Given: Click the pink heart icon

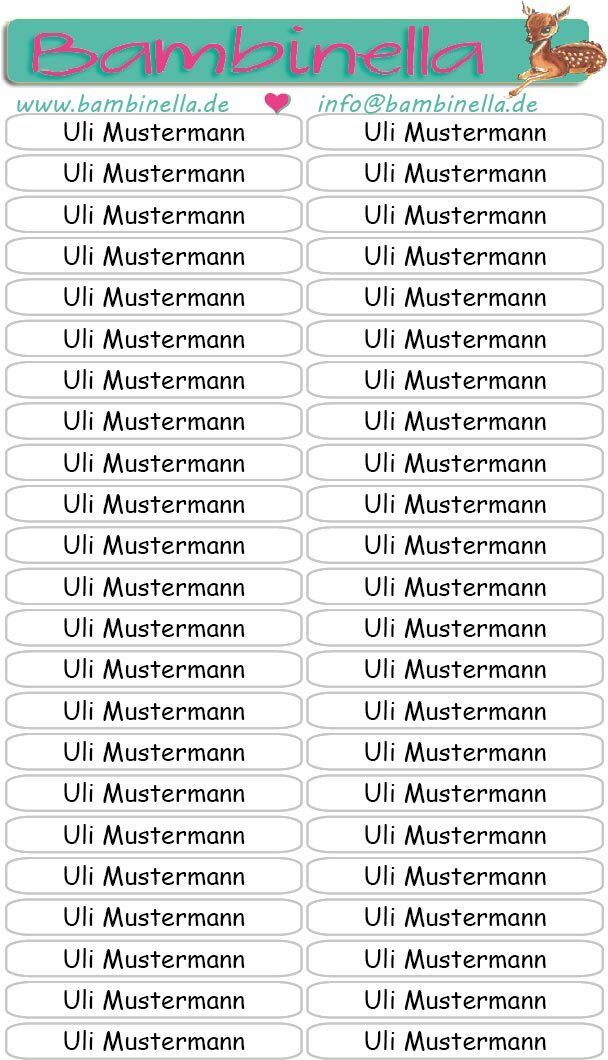Looking at the screenshot, I should (x=276, y=103).
